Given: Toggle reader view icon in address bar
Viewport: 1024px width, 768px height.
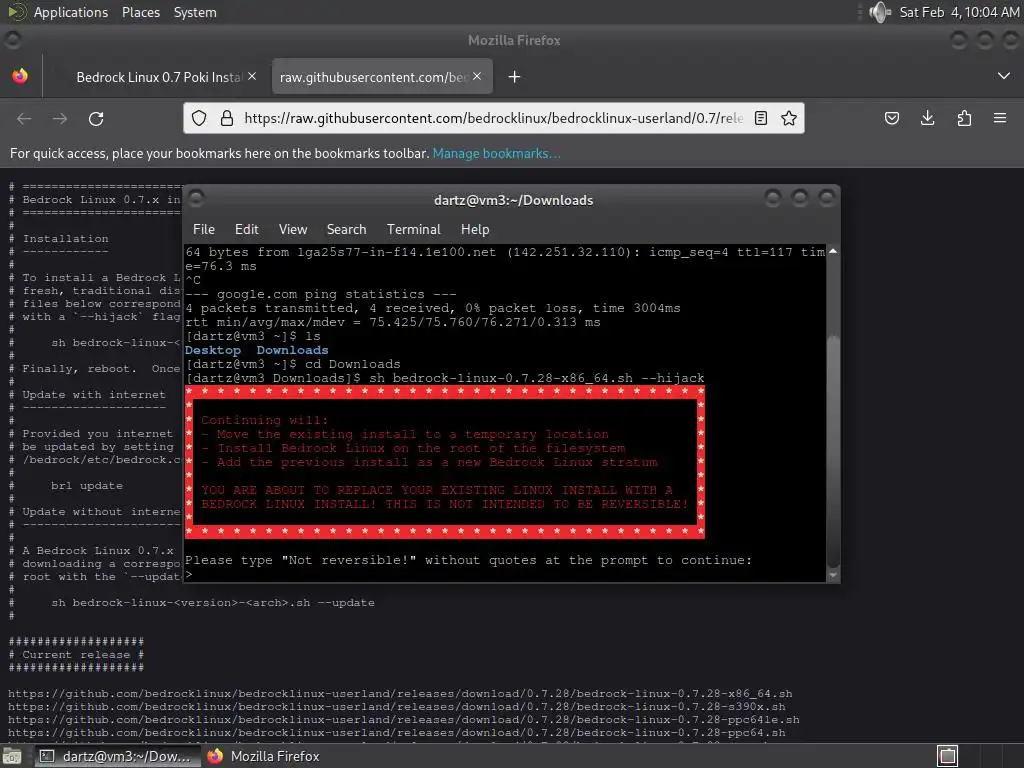Looking at the screenshot, I should (761, 118).
